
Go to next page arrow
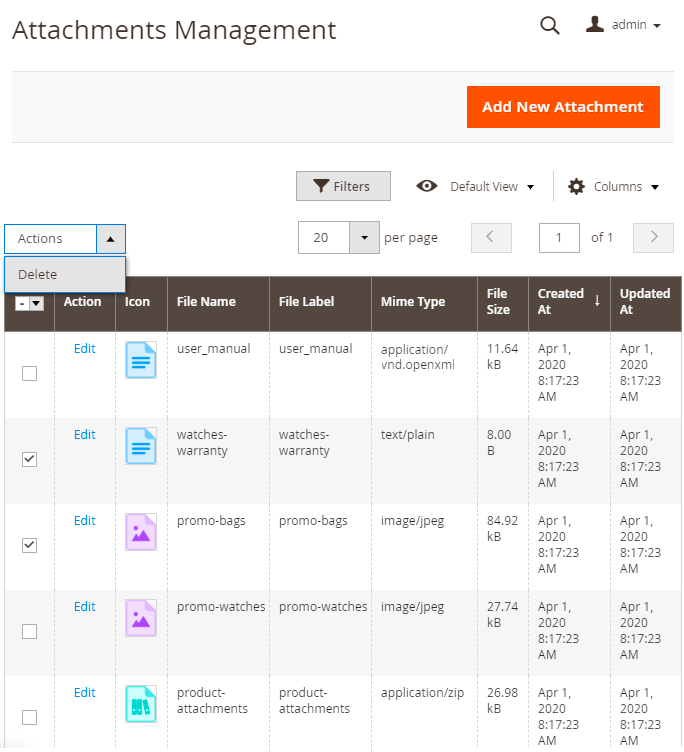pos(654,238)
